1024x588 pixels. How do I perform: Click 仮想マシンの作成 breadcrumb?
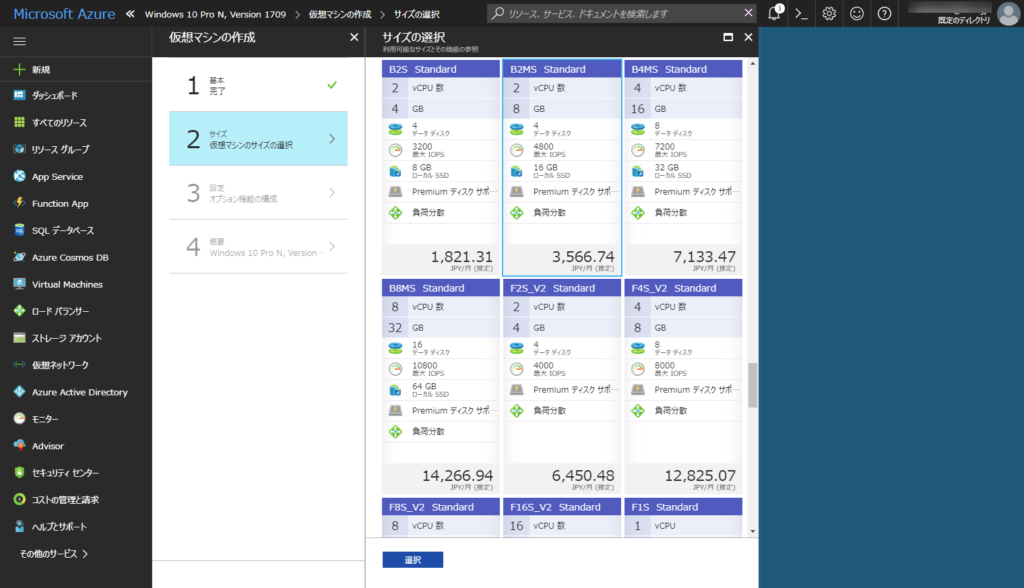coord(340,14)
